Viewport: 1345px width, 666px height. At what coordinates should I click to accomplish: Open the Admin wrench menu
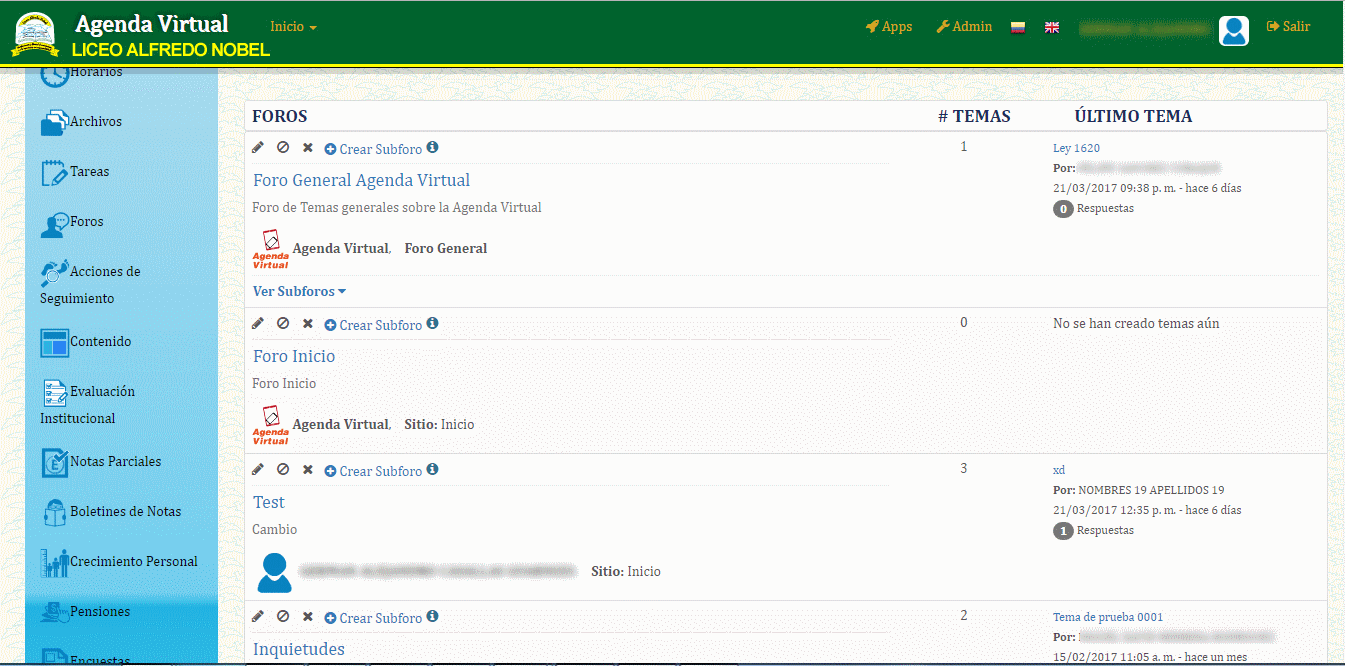tap(964, 27)
